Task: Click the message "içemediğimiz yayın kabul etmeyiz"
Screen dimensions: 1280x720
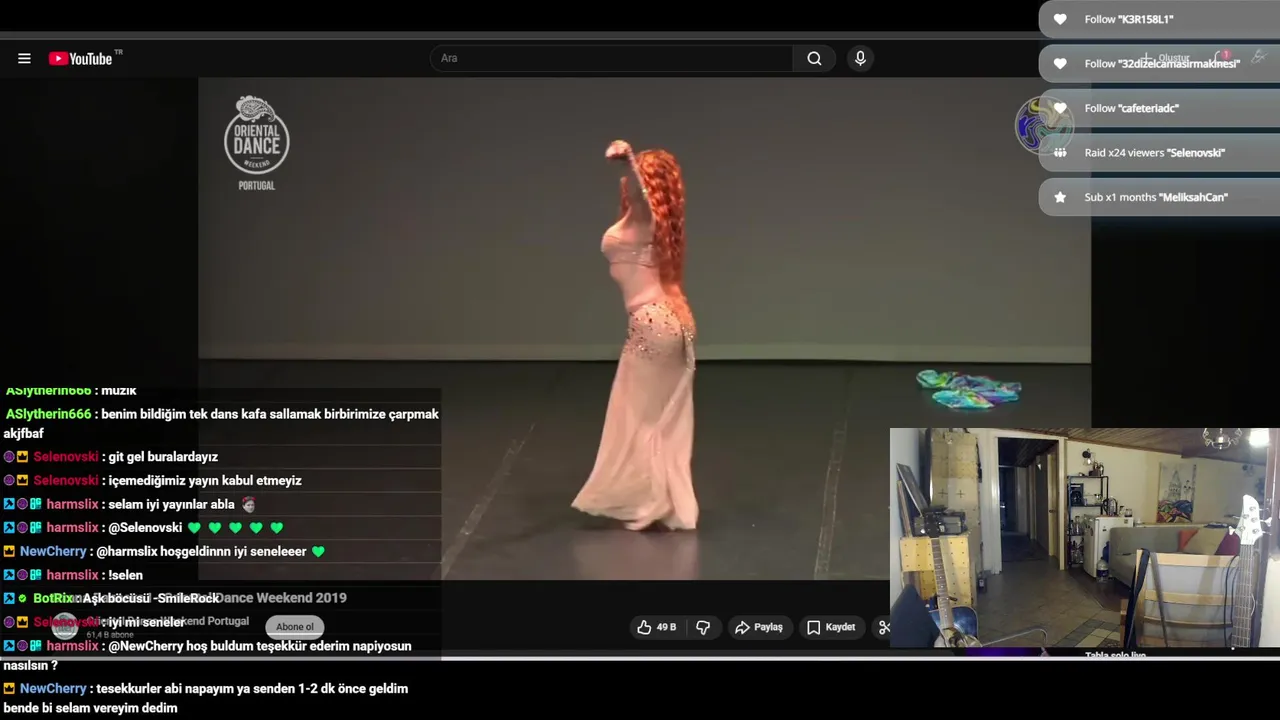Action: 205,481
